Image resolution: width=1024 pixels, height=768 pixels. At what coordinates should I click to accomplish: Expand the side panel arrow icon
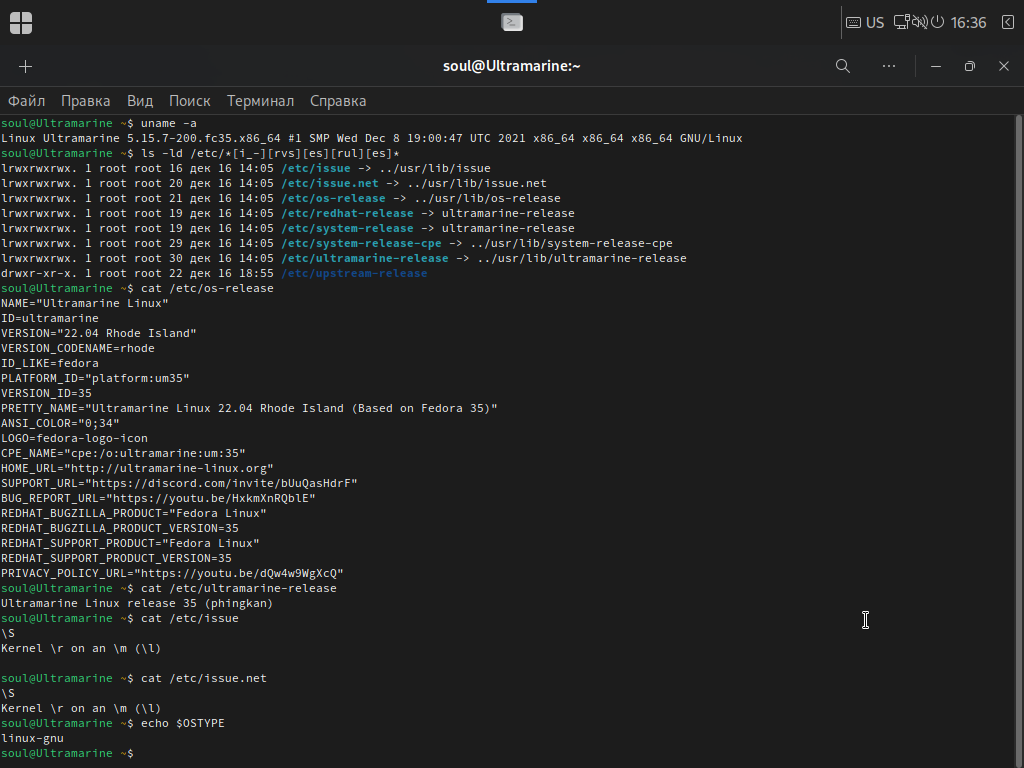coord(1008,23)
